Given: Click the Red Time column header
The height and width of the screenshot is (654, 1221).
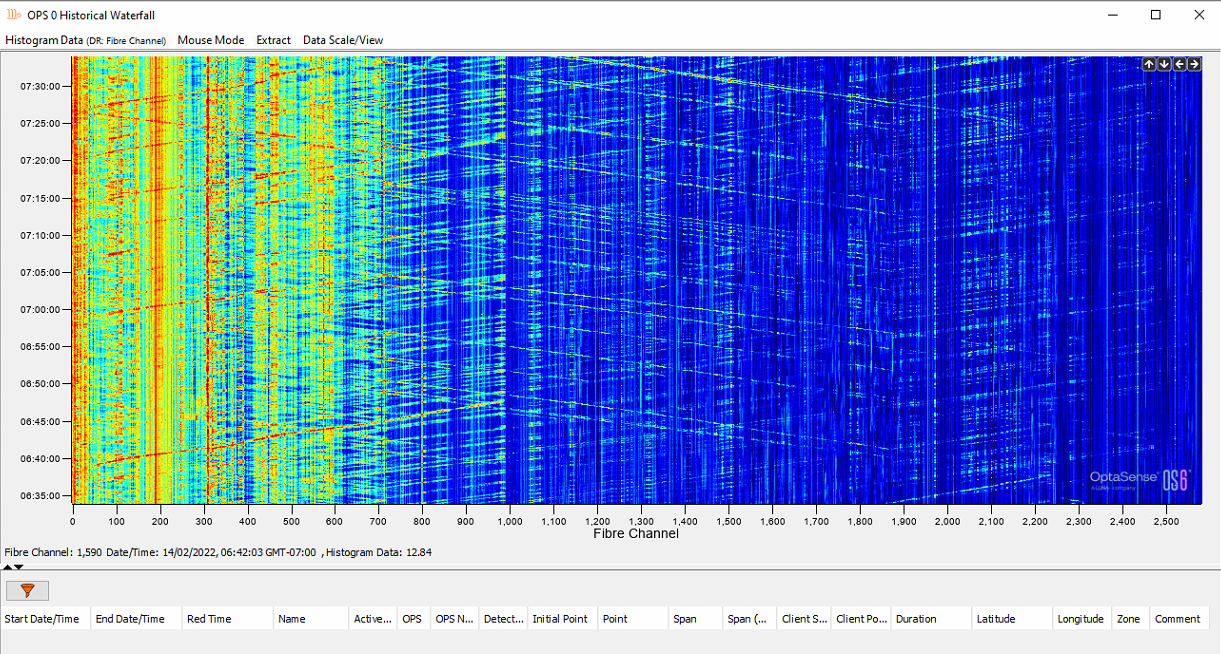Looking at the screenshot, I should pos(209,619).
